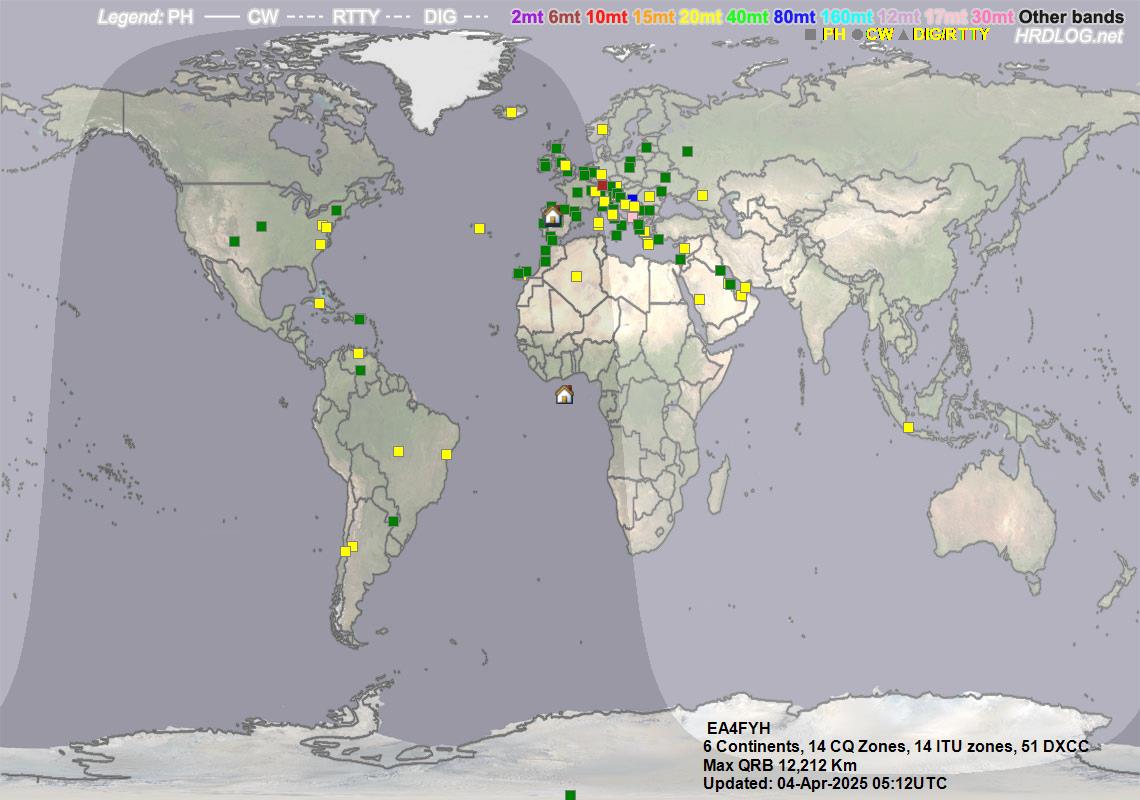1140x800 pixels.
Task: Click the 40mt band color label
Action: click(x=748, y=17)
